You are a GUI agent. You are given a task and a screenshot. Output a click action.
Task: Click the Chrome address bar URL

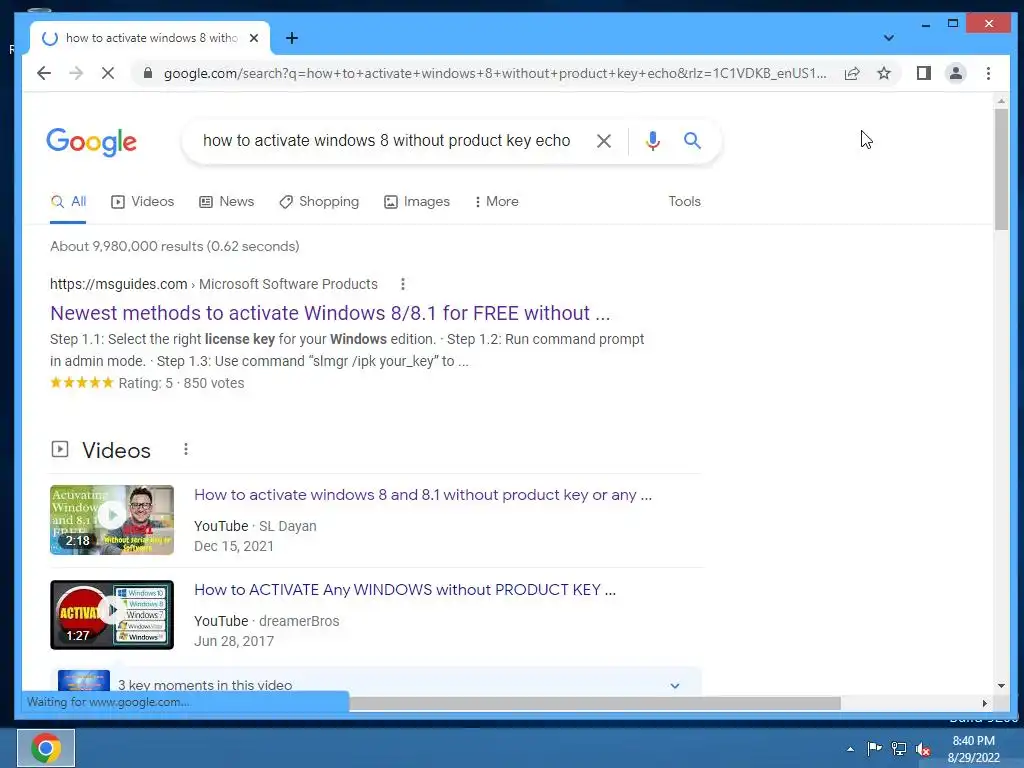click(495, 73)
